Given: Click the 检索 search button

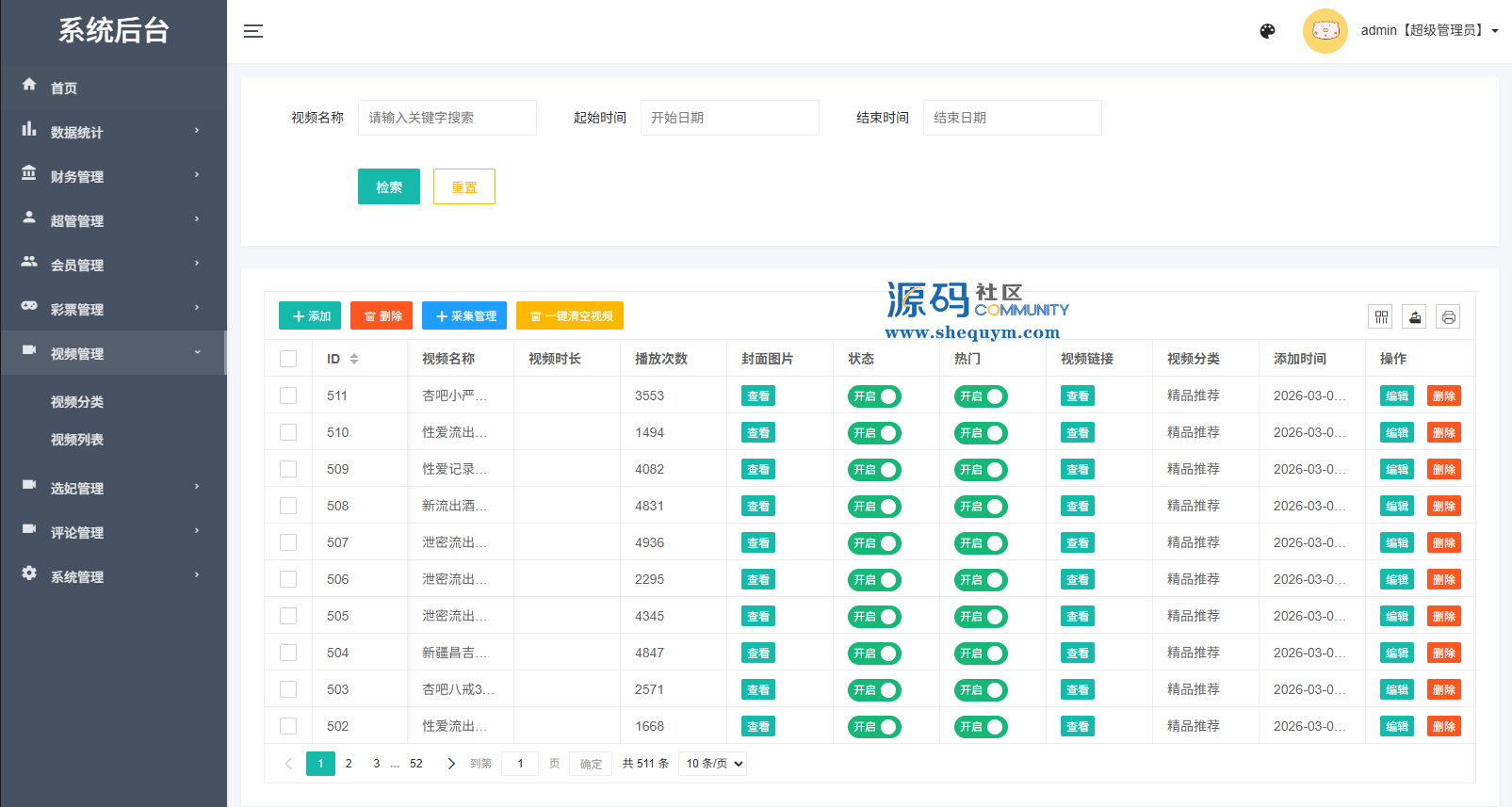Looking at the screenshot, I should point(388,186).
